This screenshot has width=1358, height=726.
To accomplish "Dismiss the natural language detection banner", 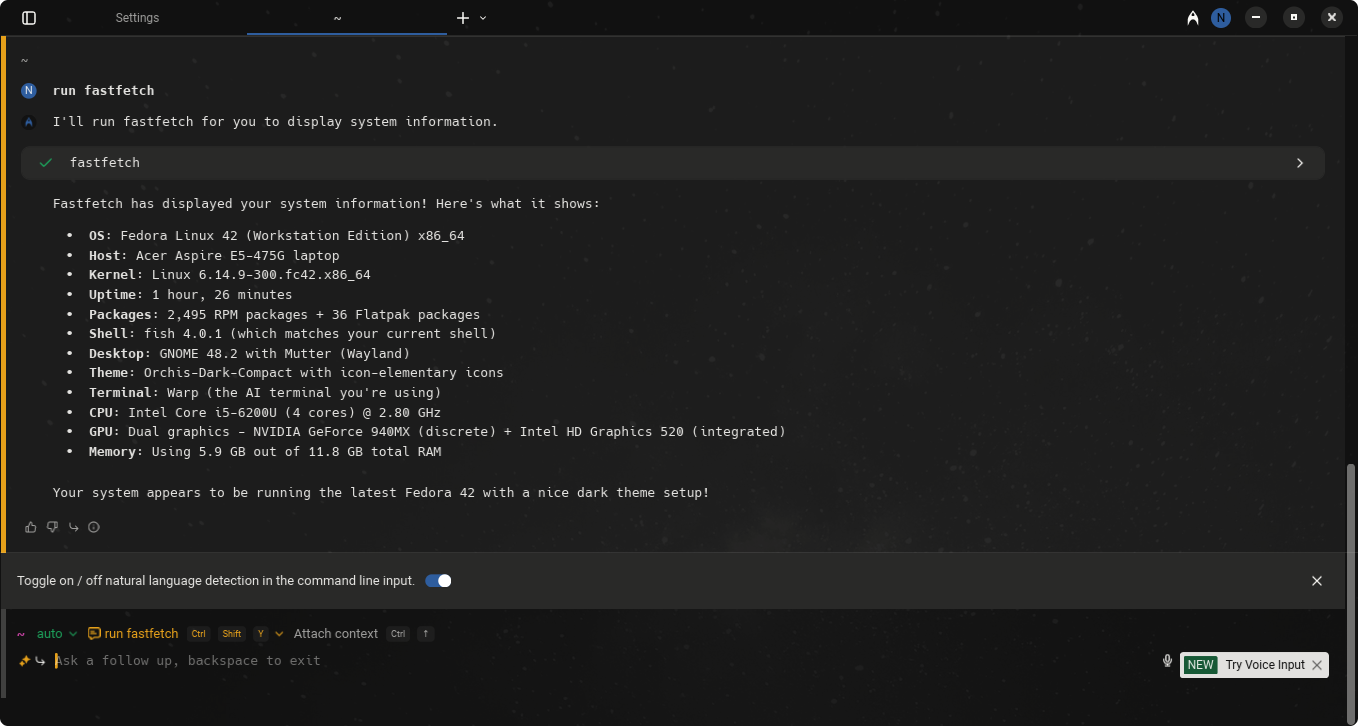I will pyautogui.click(x=1317, y=581).
